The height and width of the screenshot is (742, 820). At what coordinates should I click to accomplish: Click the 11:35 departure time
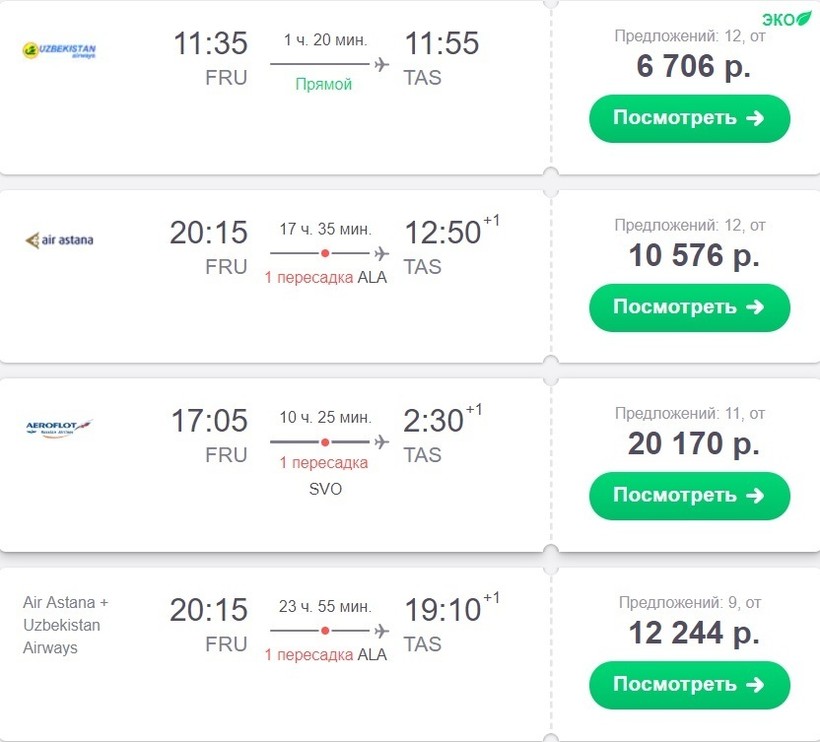(x=210, y=44)
